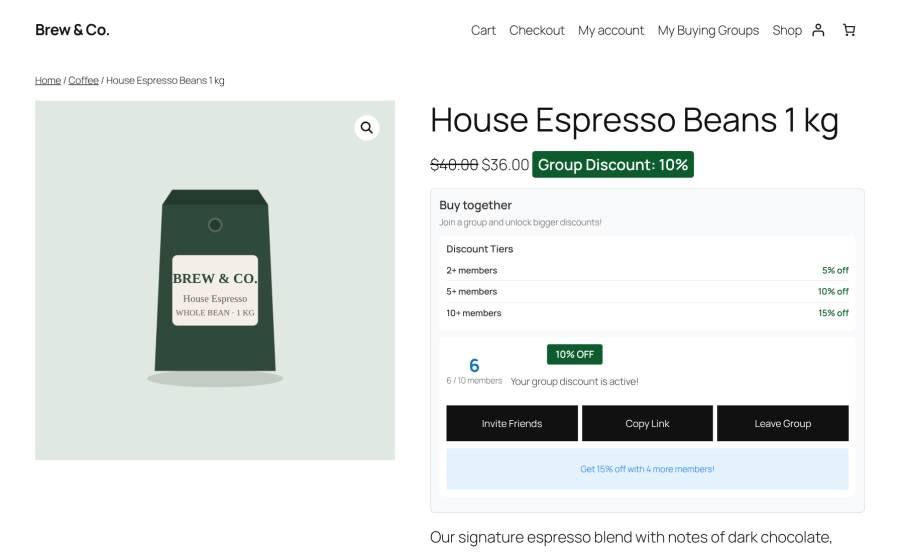Click the Group Discount: 10% badge
Image resolution: width=900 pixels, height=552 pixels.
click(x=613, y=165)
